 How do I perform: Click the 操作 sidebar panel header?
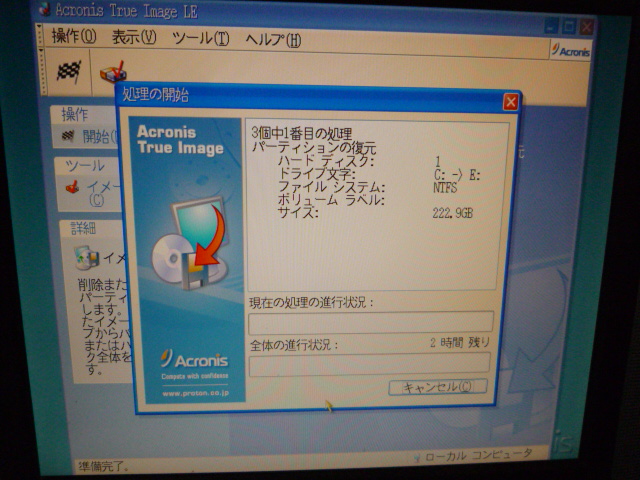click(x=84, y=114)
